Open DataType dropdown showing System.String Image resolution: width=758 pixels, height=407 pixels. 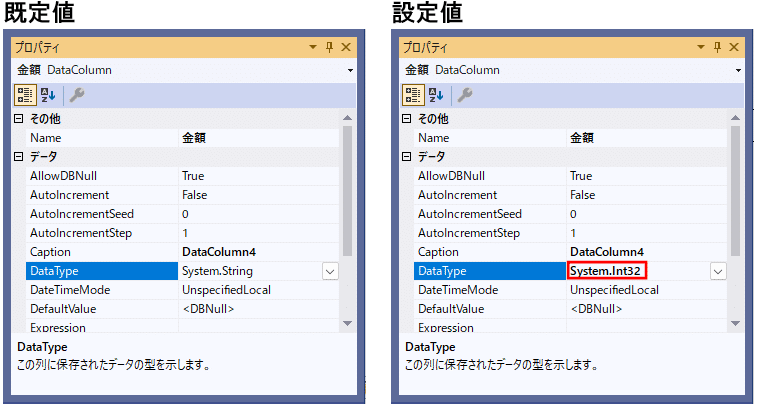point(330,271)
